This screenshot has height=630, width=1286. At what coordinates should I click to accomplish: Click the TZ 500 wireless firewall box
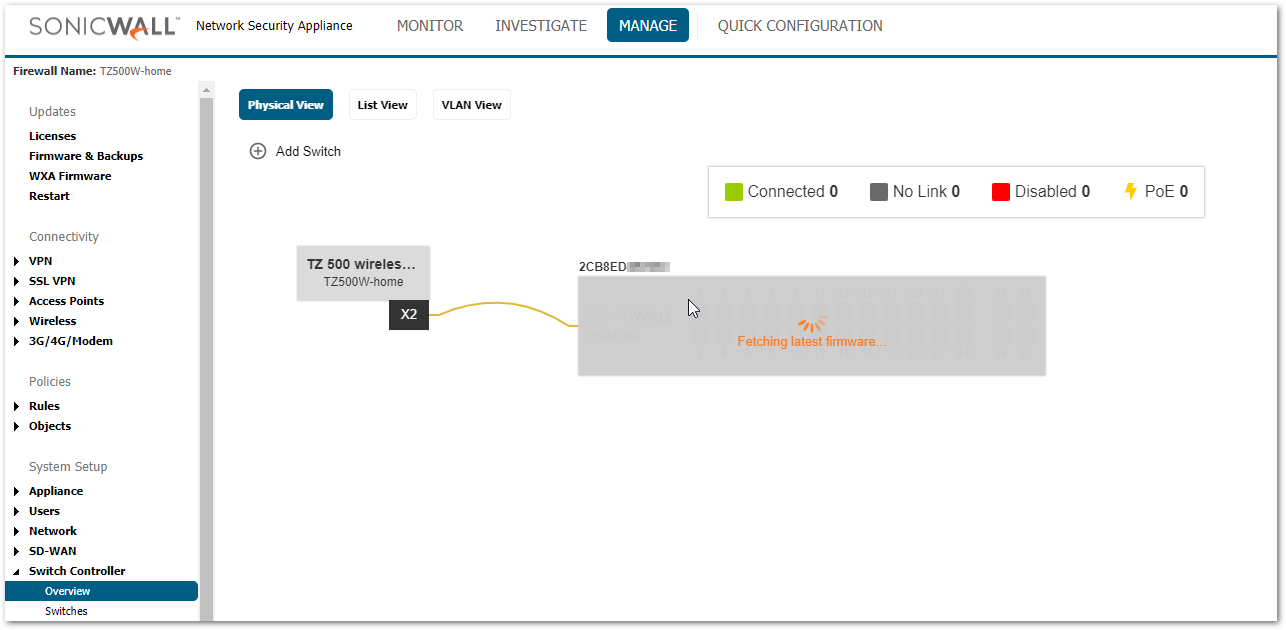click(x=362, y=272)
